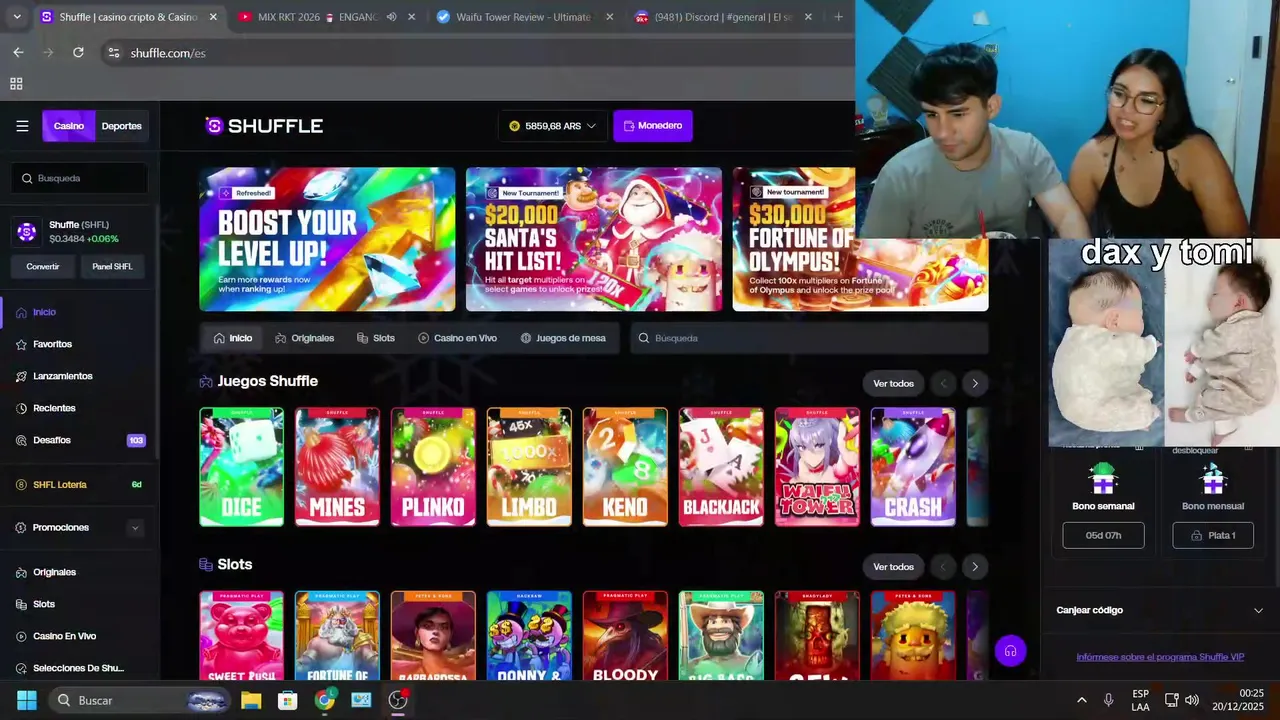Open the Fortune of Olympus tournament banner
The width and height of the screenshot is (1280, 720).
pyautogui.click(x=860, y=239)
